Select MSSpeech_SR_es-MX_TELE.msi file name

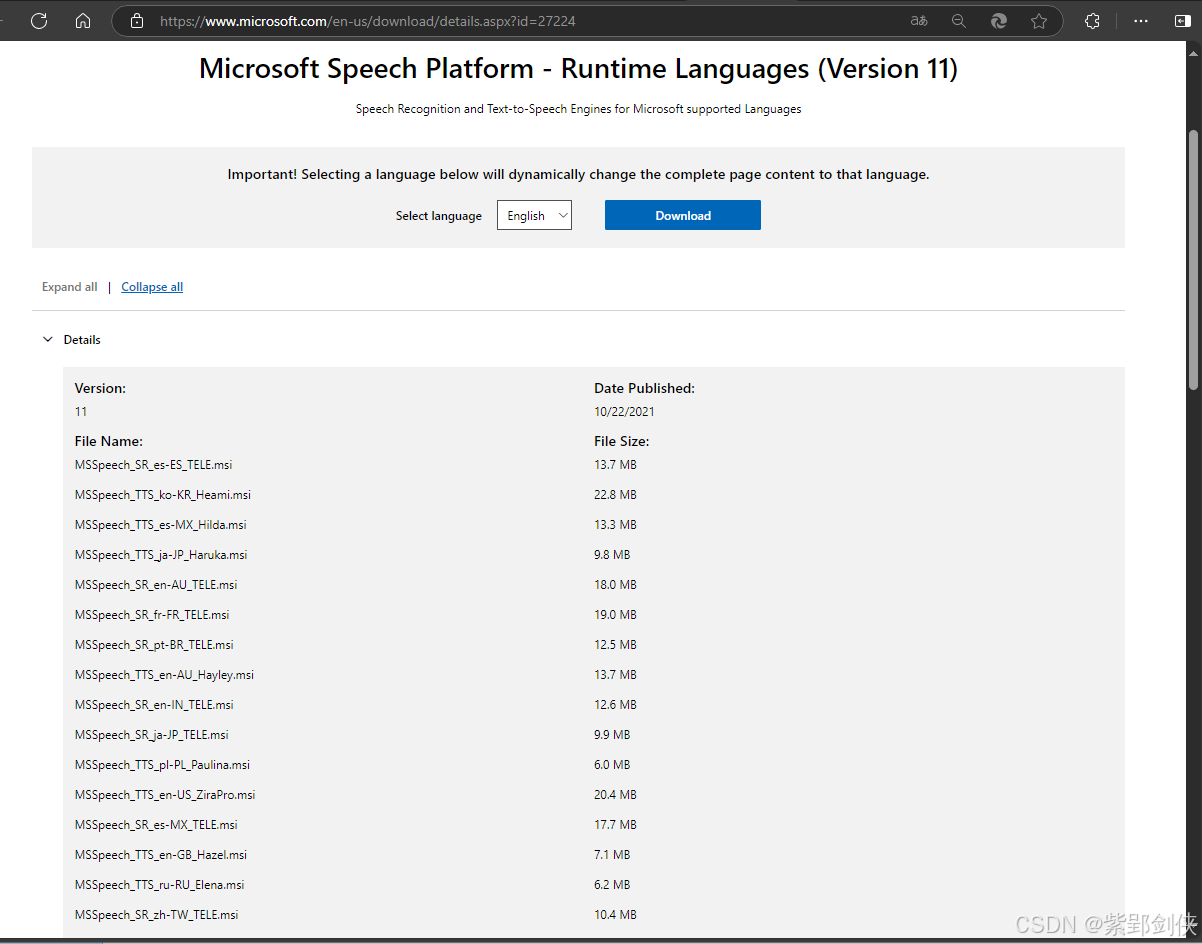[x=156, y=825]
